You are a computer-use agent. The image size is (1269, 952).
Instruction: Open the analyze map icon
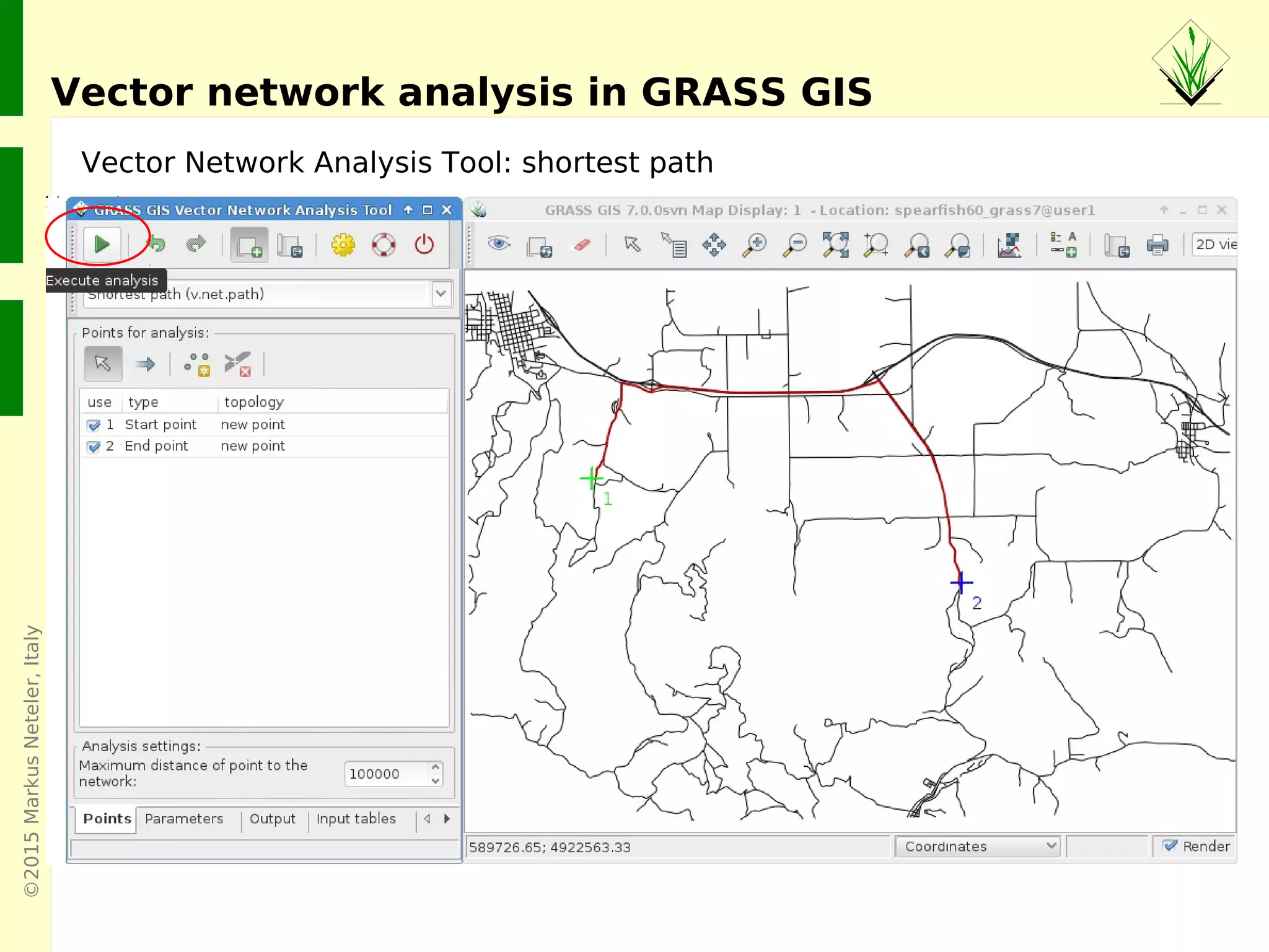coord(1009,245)
